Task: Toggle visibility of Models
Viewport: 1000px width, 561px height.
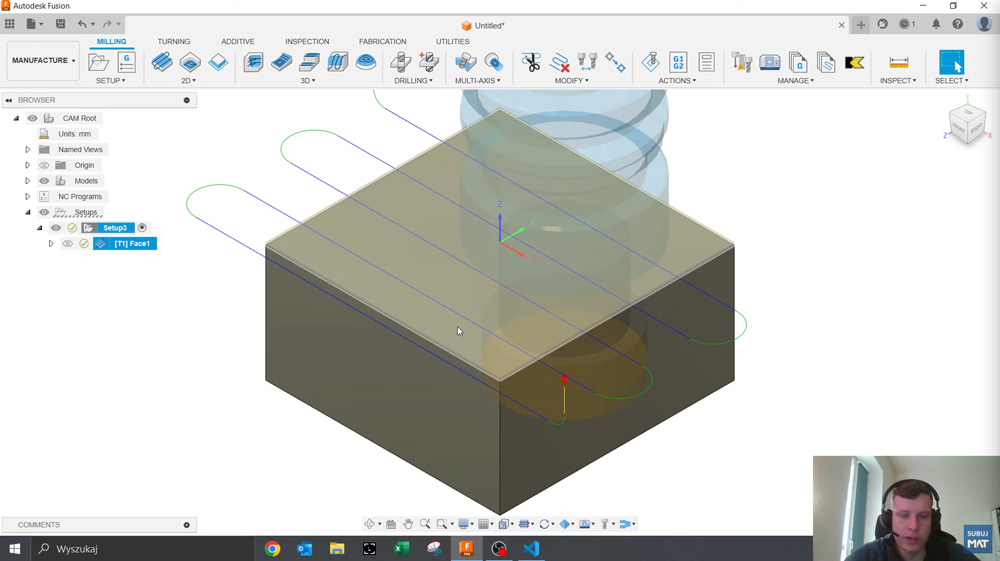Action: click(x=44, y=181)
